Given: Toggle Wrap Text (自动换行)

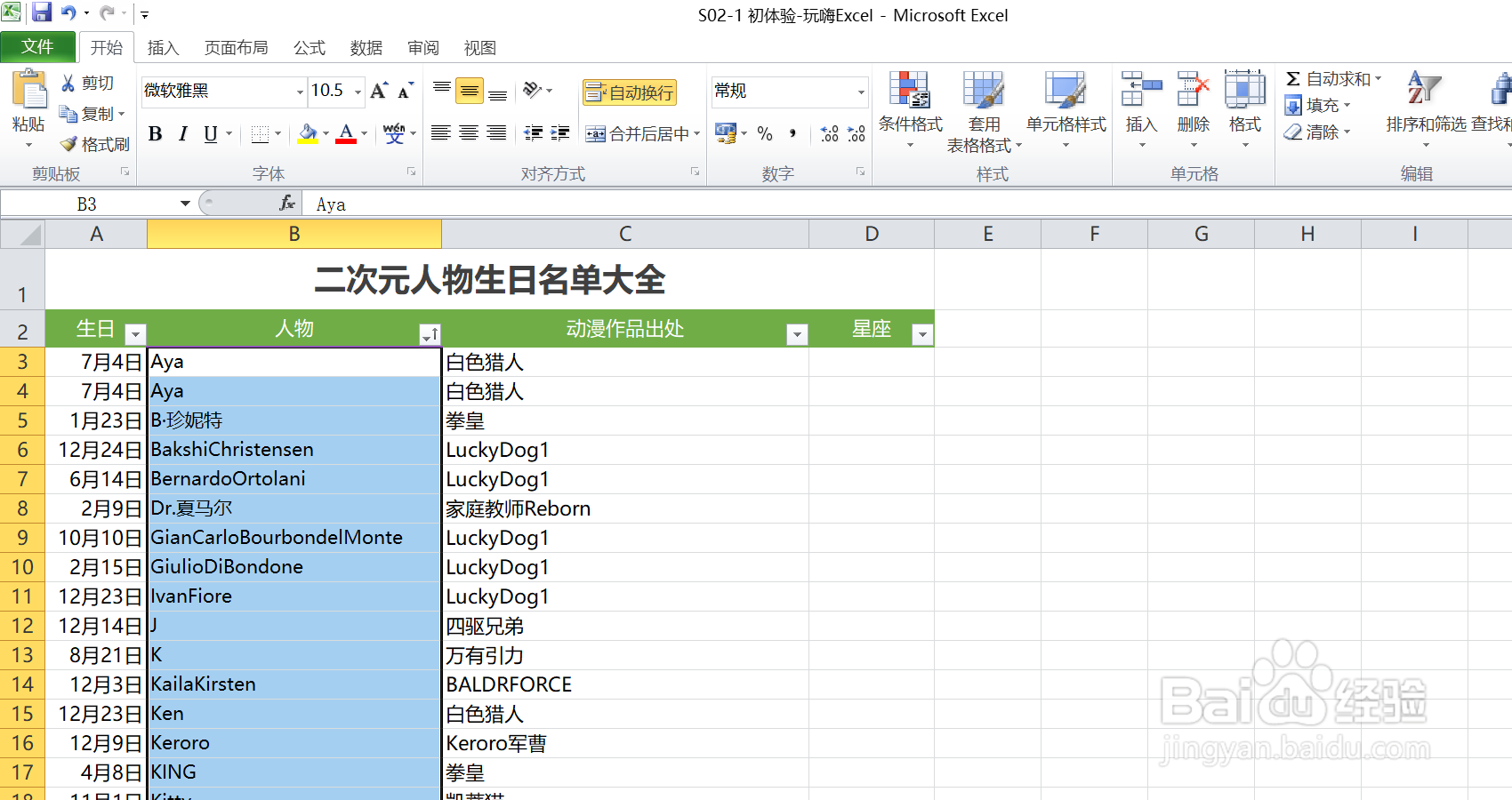Looking at the screenshot, I should point(630,92).
